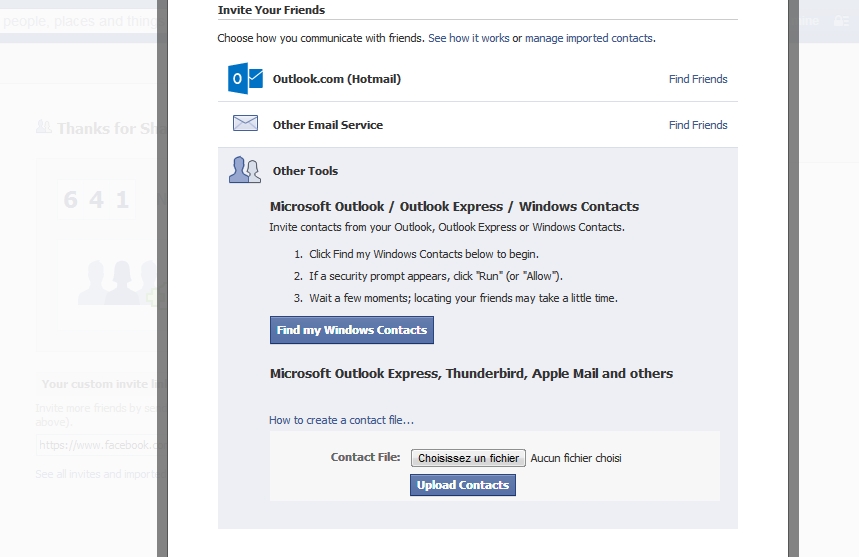The image size is (859, 557).
Task: Click step 'Wait a few moments' text
Action: (463, 298)
